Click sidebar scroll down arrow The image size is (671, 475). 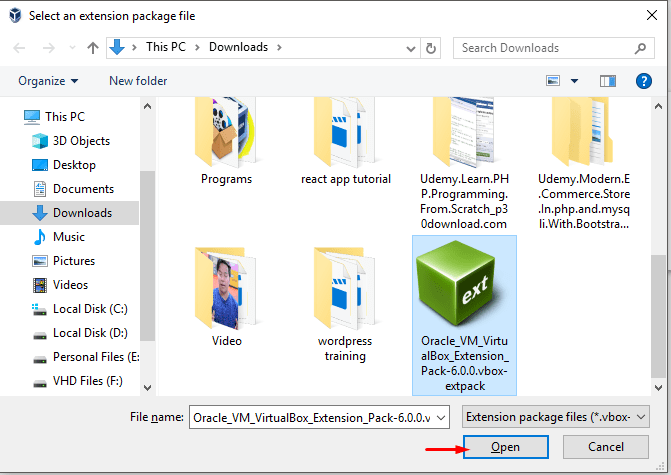pyautogui.click(x=147, y=388)
